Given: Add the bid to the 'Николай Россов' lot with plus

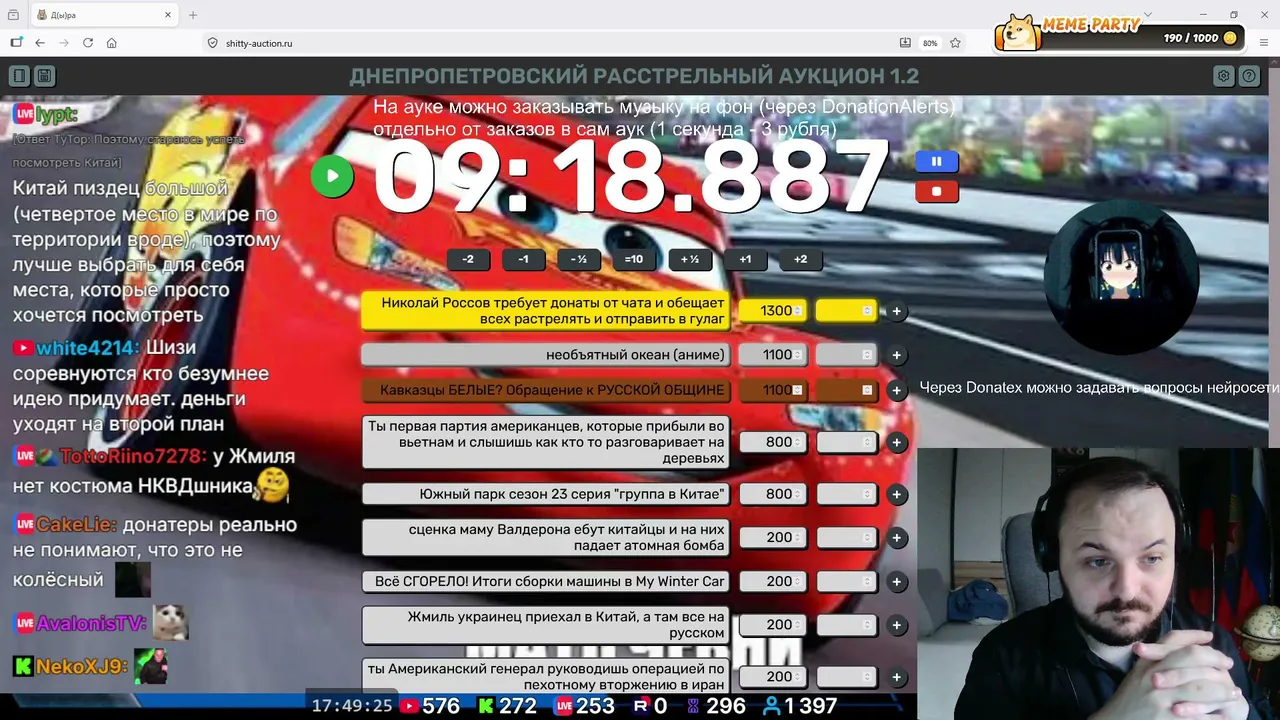Looking at the screenshot, I should (x=897, y=311).
